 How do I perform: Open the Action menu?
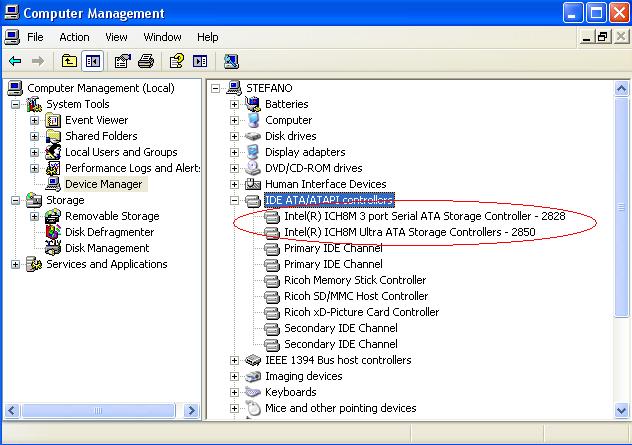click(x=74, y=37)
